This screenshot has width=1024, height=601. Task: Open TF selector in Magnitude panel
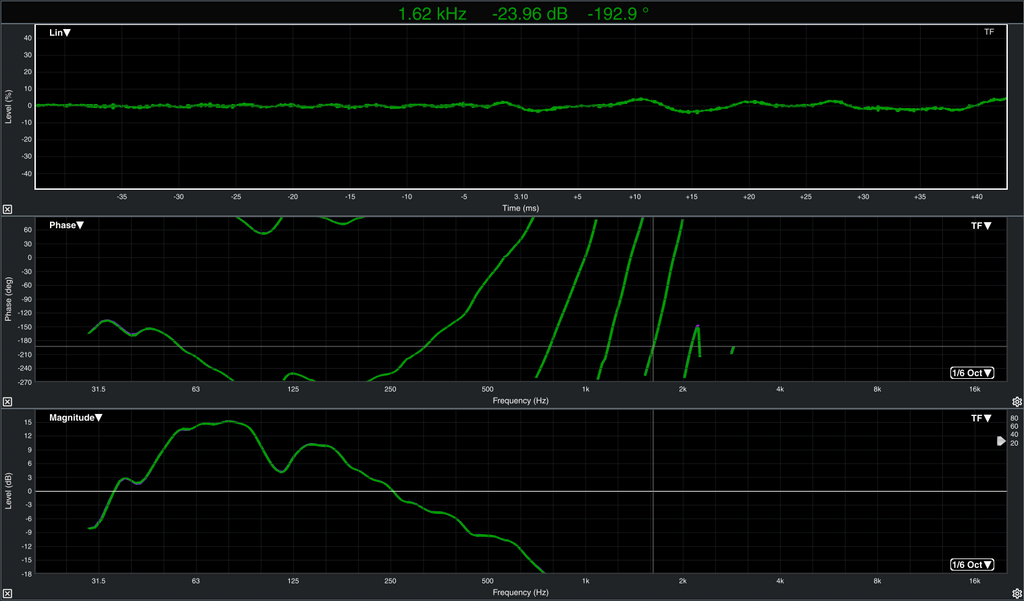tap(981, 418)
